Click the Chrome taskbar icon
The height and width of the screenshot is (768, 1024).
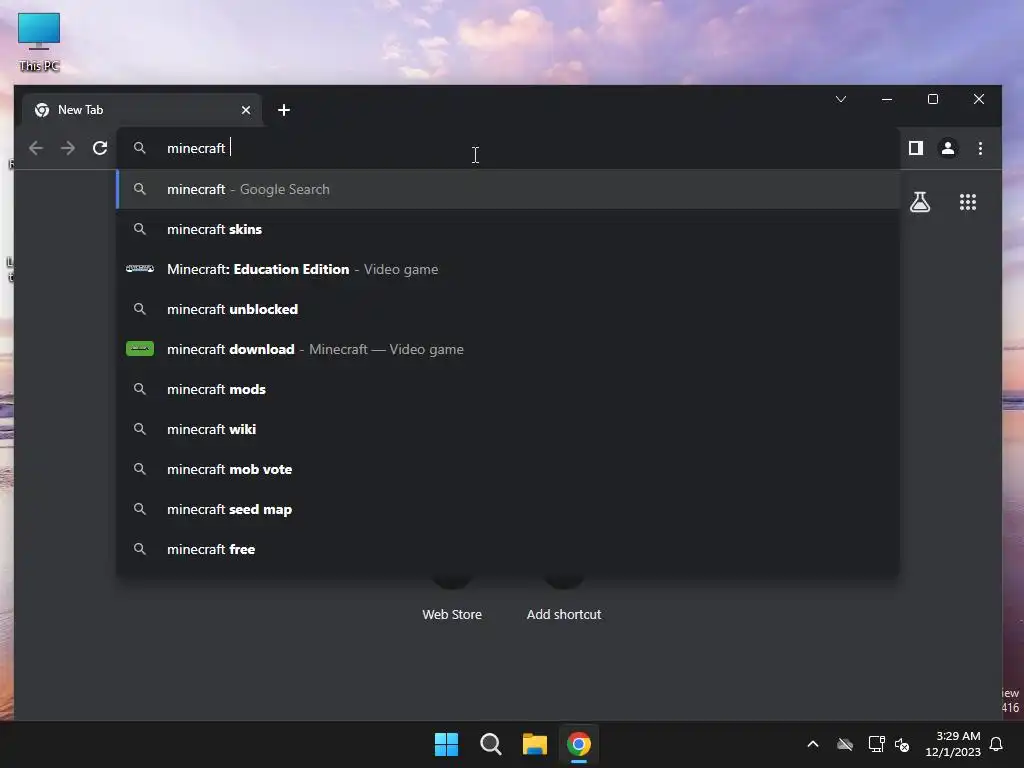pyautogui.click(x=579, y=744)
